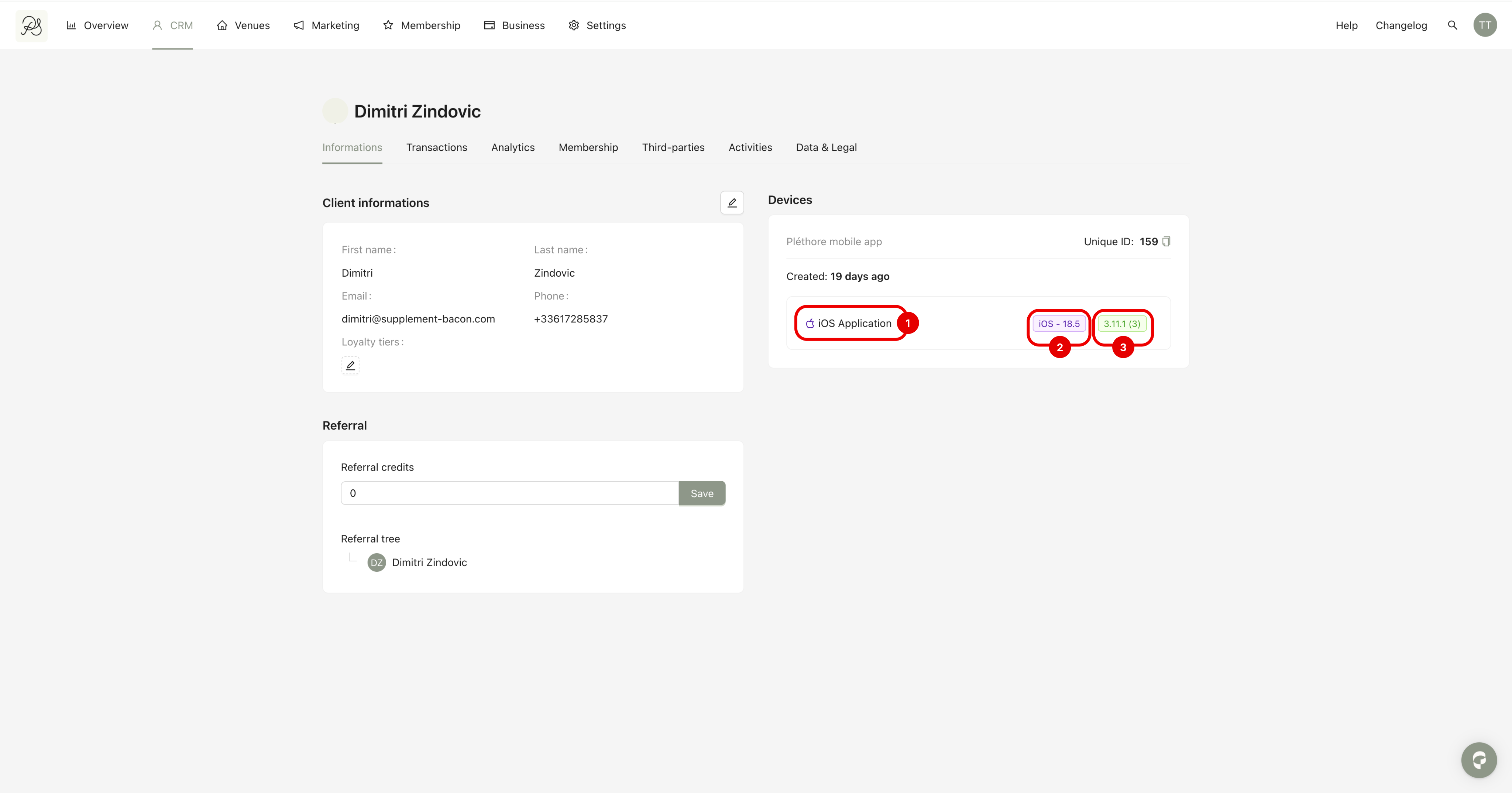The image size is (1512, 793).
Task: Open the Data & Legal tab
Action: coord(826,147)
